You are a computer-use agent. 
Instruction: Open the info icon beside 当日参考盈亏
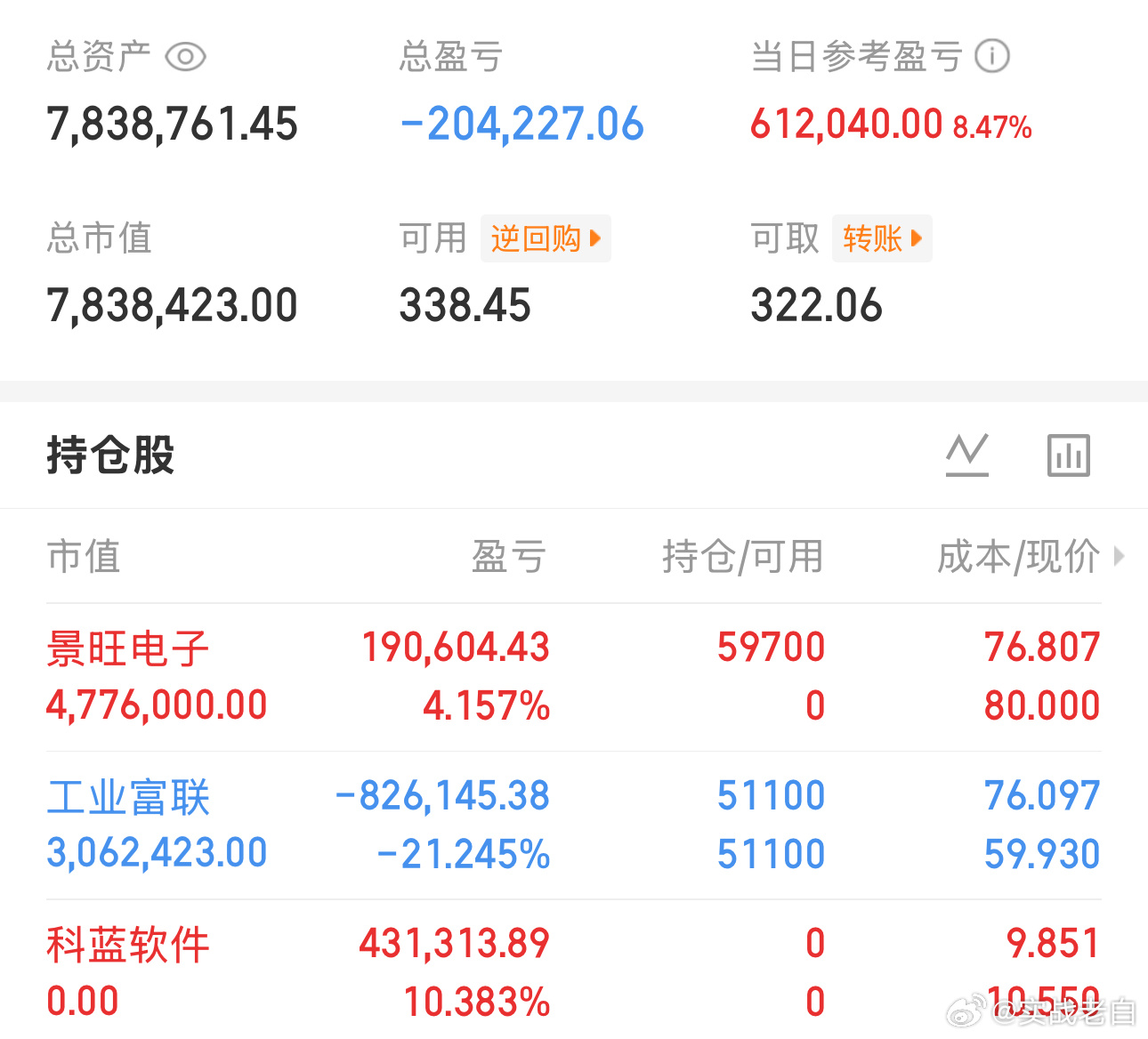(x=992, y=56)
